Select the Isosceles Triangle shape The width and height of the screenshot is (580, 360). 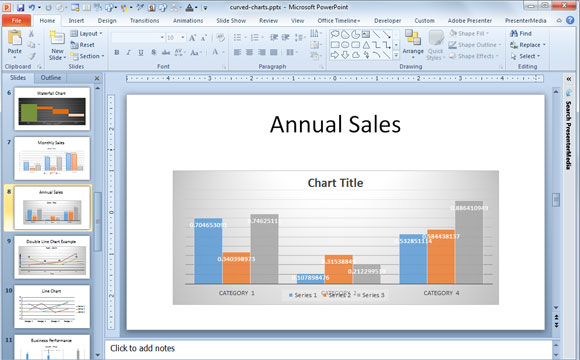click(366, 45)
